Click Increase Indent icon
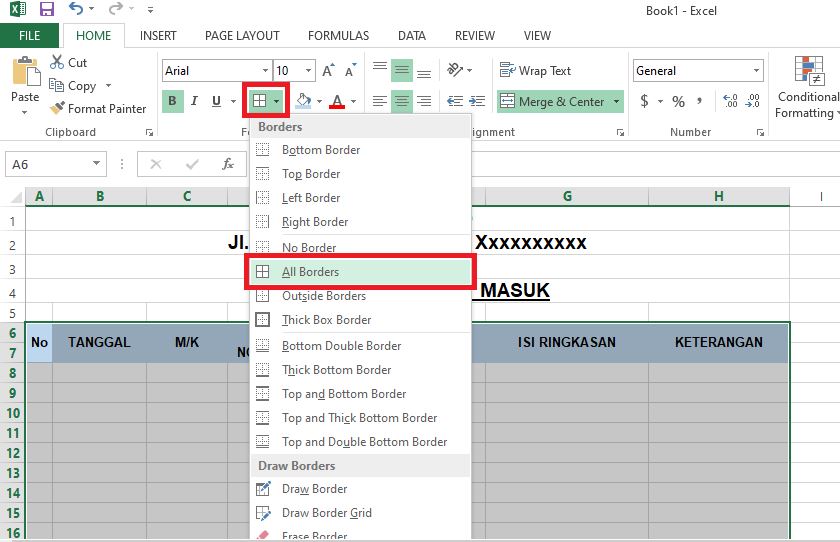Image resolution: width=840 pixels, height=542 pixels. [477, 101]
